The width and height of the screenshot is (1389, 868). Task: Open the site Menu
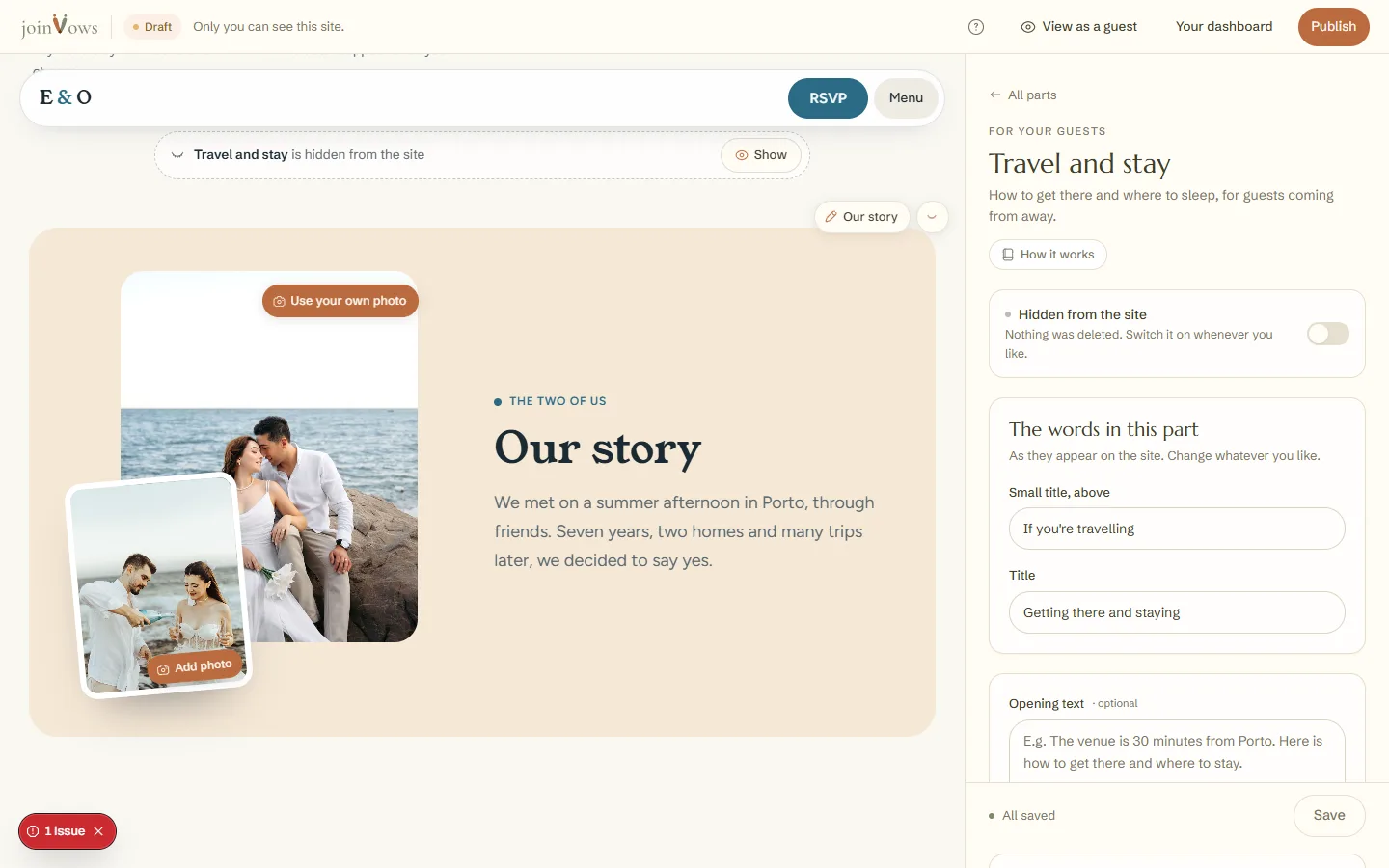(x=906, y=98)
